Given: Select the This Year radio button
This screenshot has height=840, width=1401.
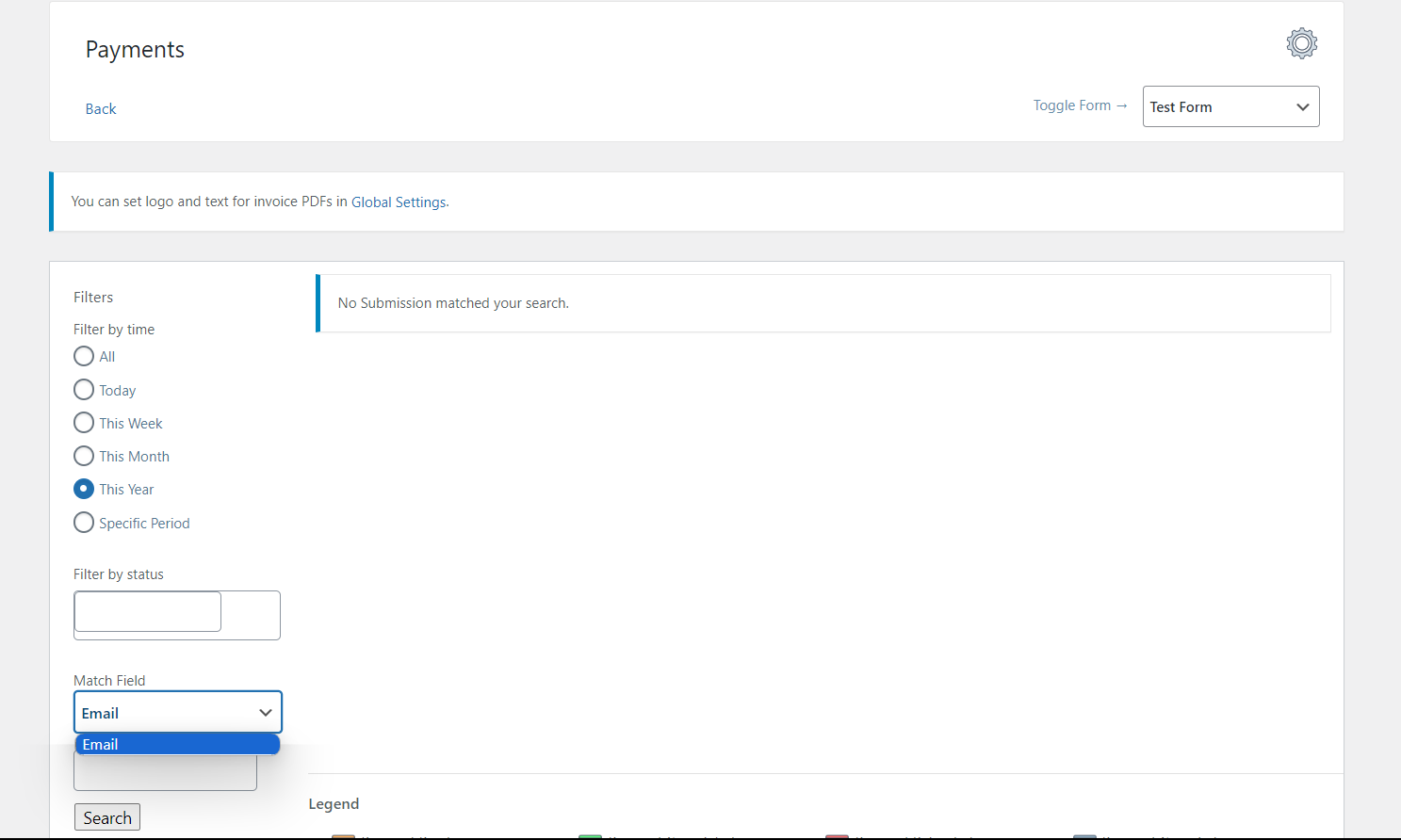Looking at the screenshot, I should [83, 489].
